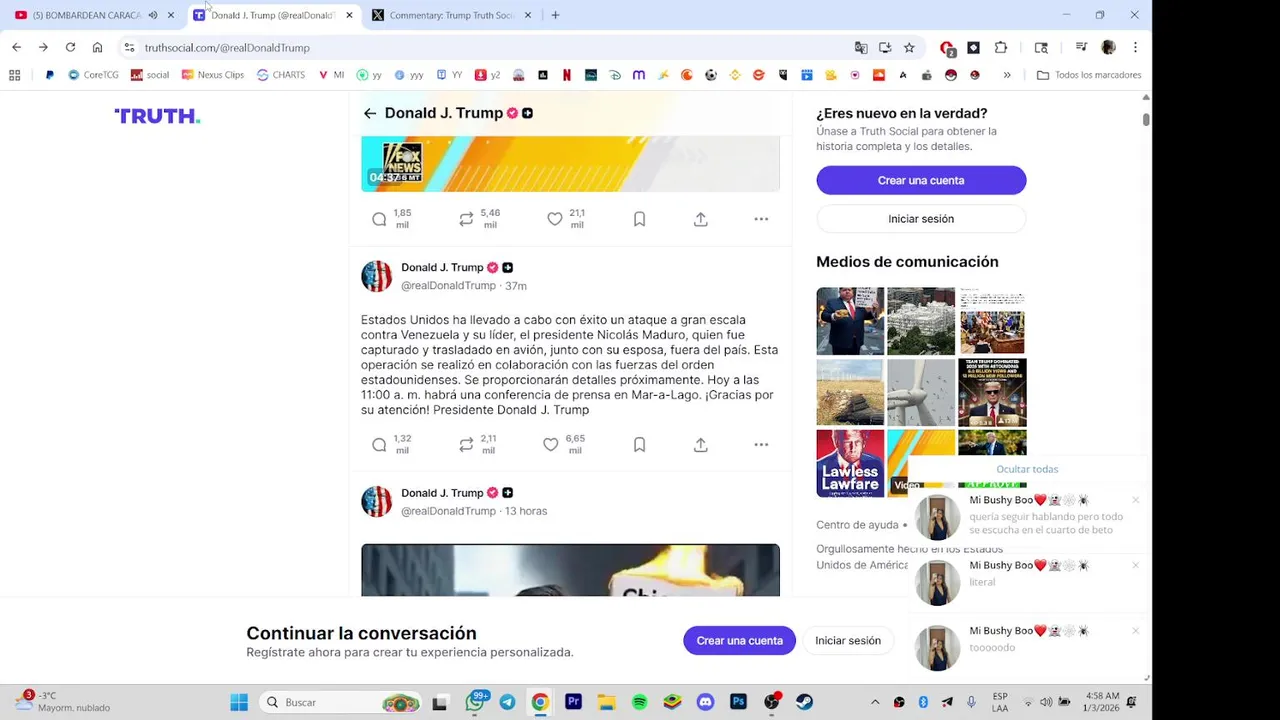1280x720 pixels.
Task: ReTruth the 37m Venezuela post
Action: [466, 445]
